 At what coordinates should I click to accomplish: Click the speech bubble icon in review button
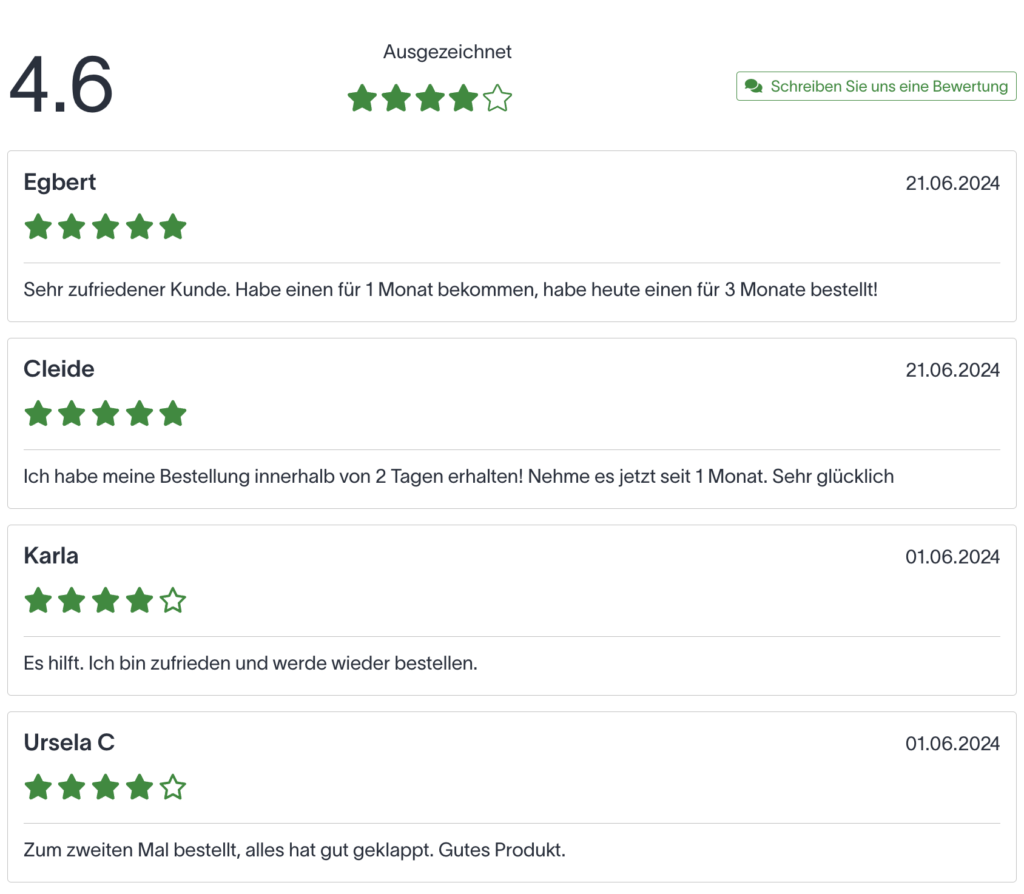754,87
